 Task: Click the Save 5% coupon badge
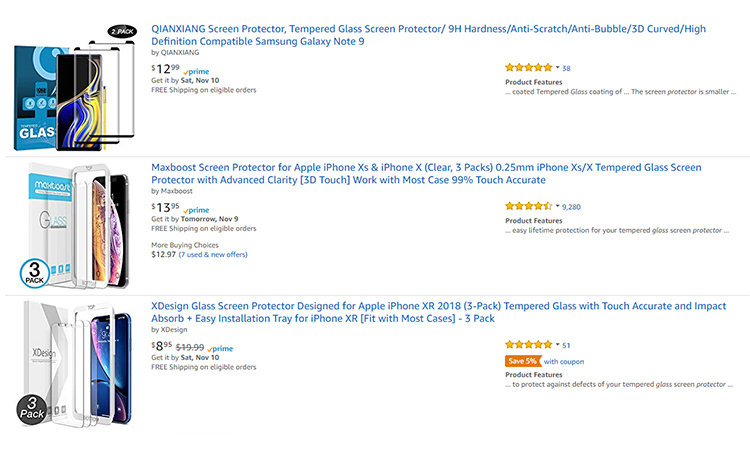[x=523, y=361]
